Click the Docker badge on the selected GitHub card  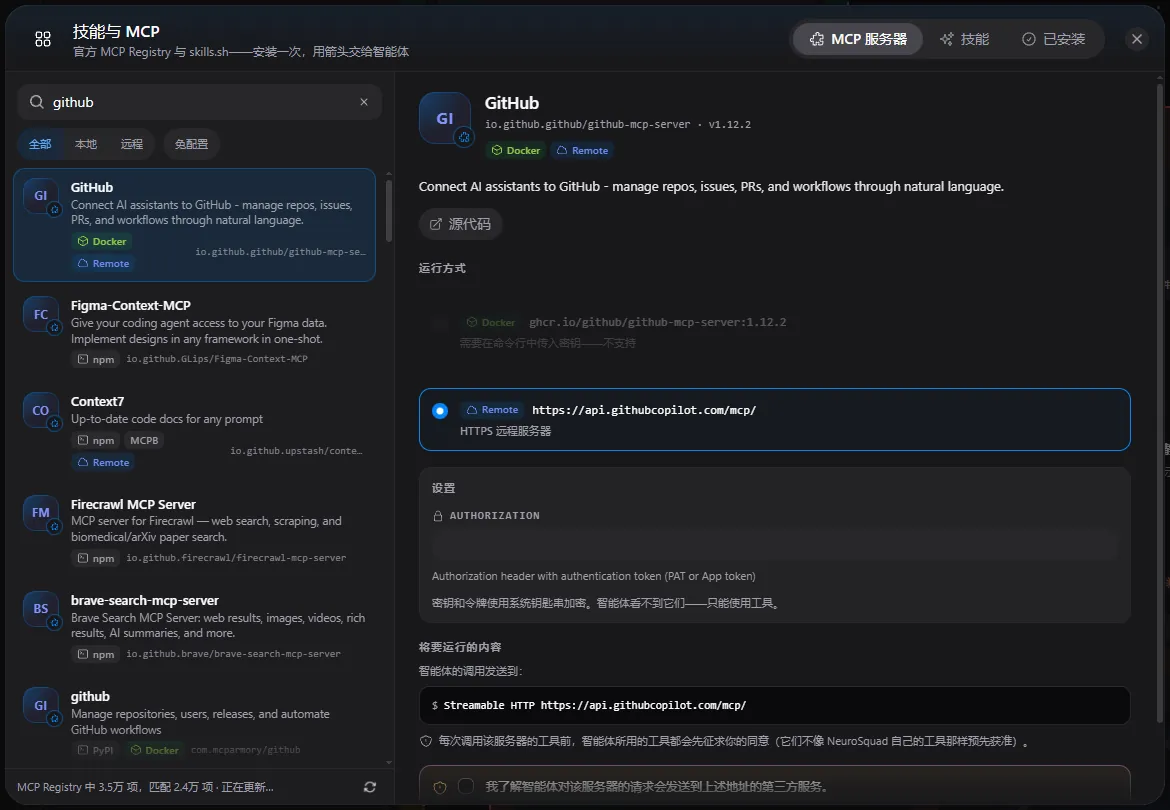102,241
